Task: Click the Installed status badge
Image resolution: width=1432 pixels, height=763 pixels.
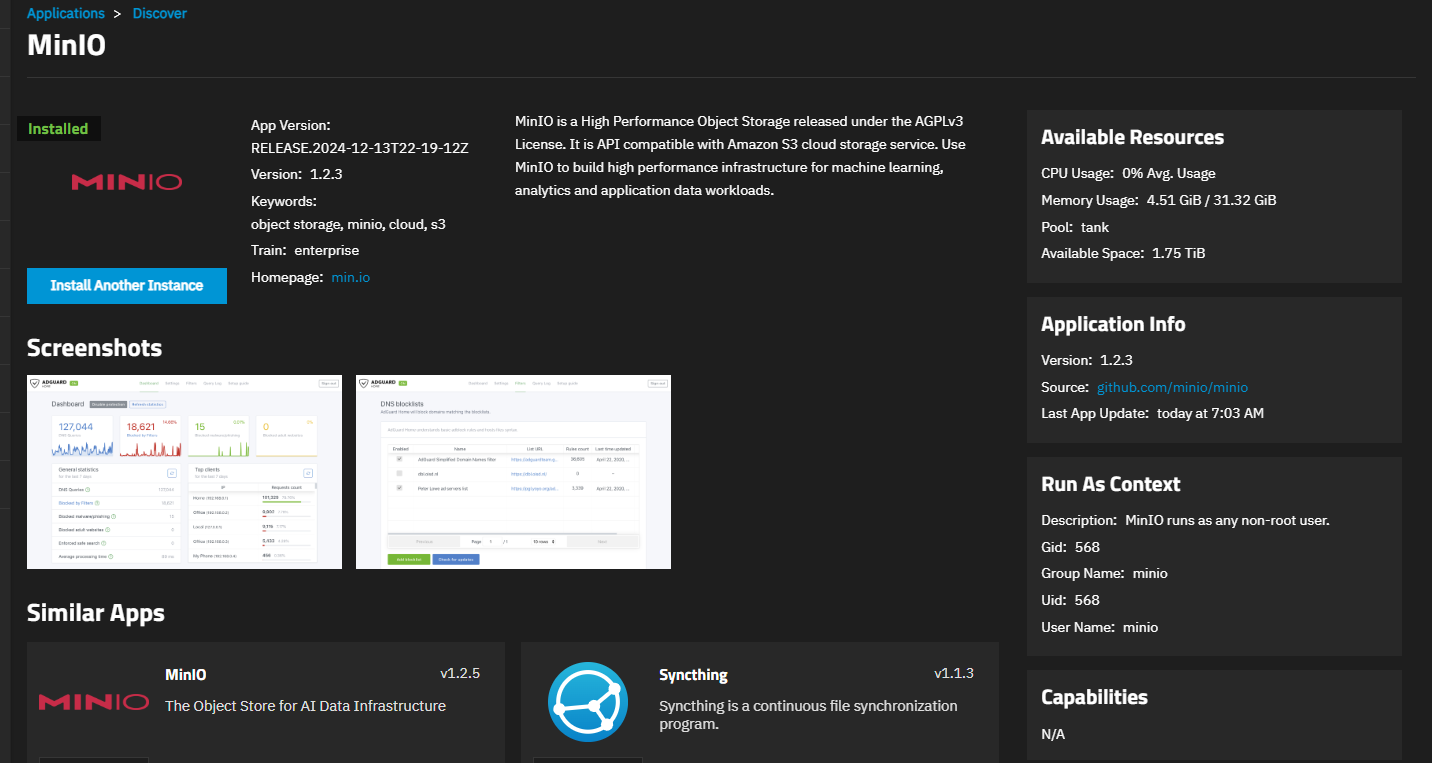Action: (x=58, y=129)
